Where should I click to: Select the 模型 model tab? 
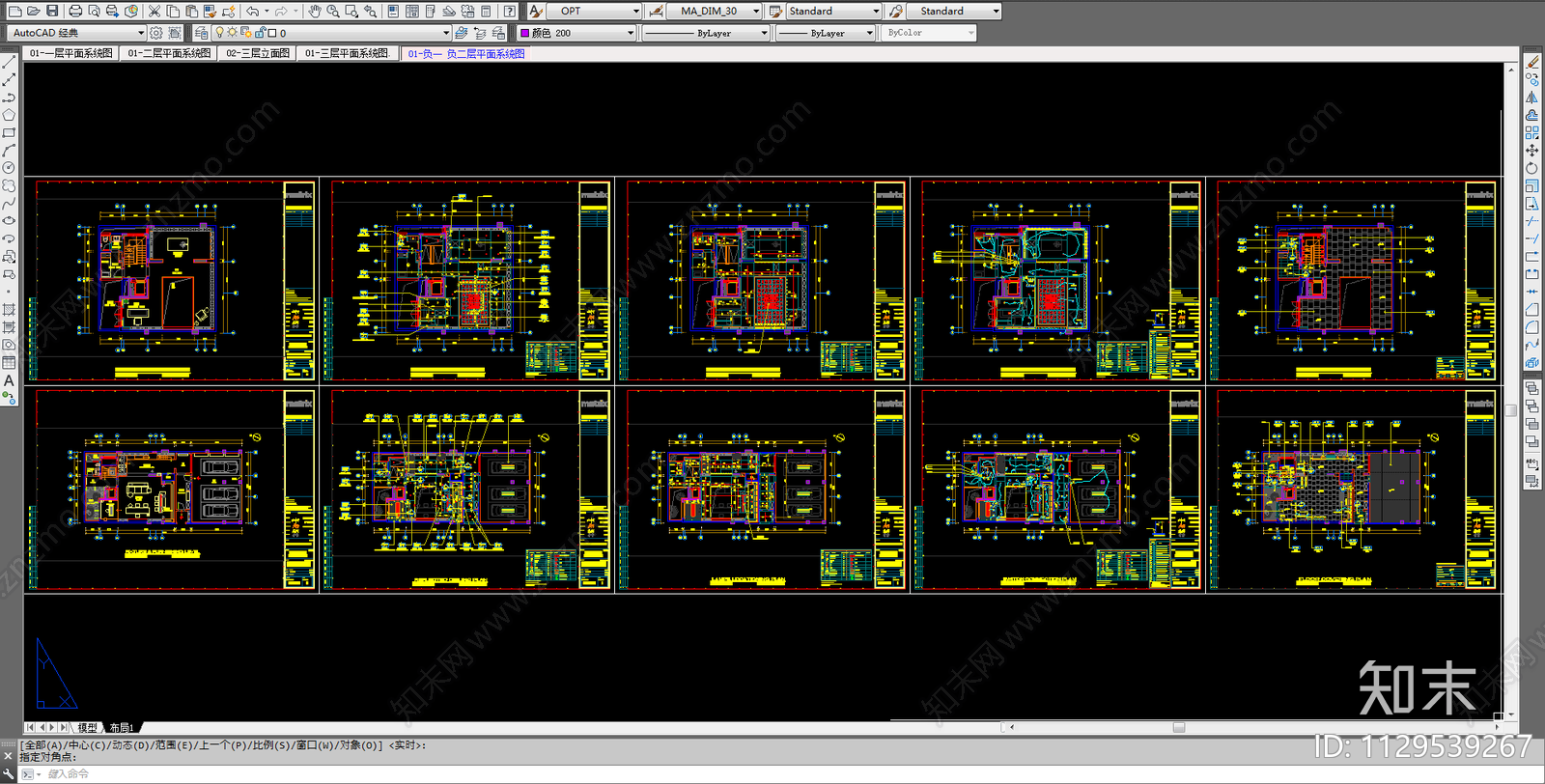tap(88, 727)
